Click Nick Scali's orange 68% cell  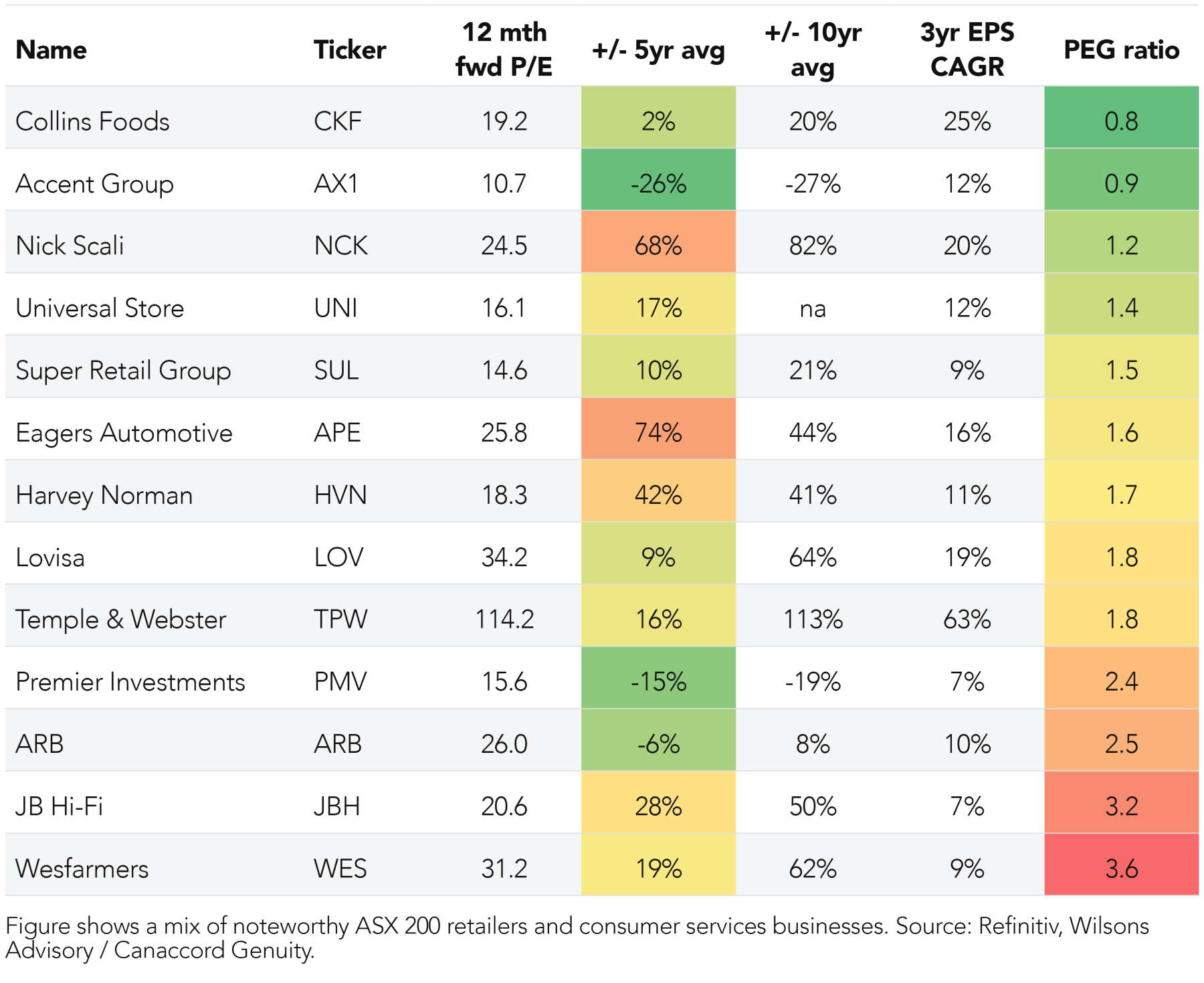[x=658, y=246]
